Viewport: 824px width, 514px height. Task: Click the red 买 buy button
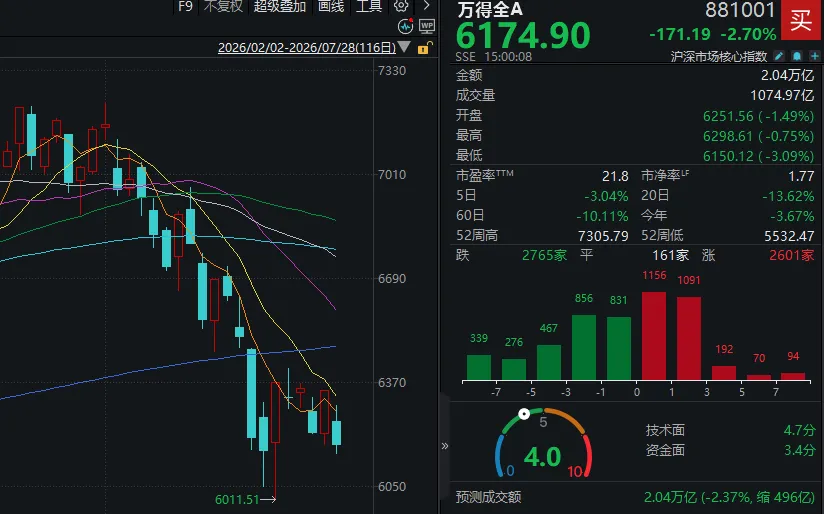[801, 20]
